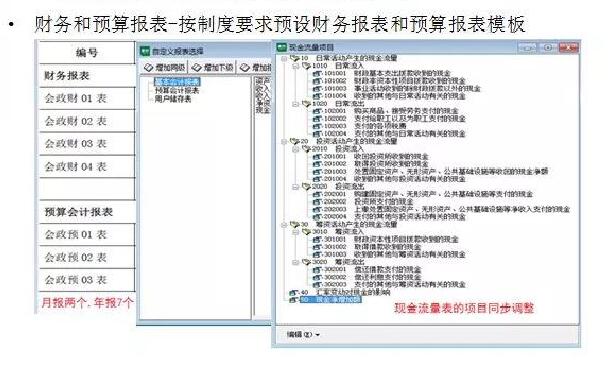The height and width of the screenshot is (373, 610).
Task: Click folder icon beside 1010 日常流入
Action: pyautogui.click(x=307, y=66)
